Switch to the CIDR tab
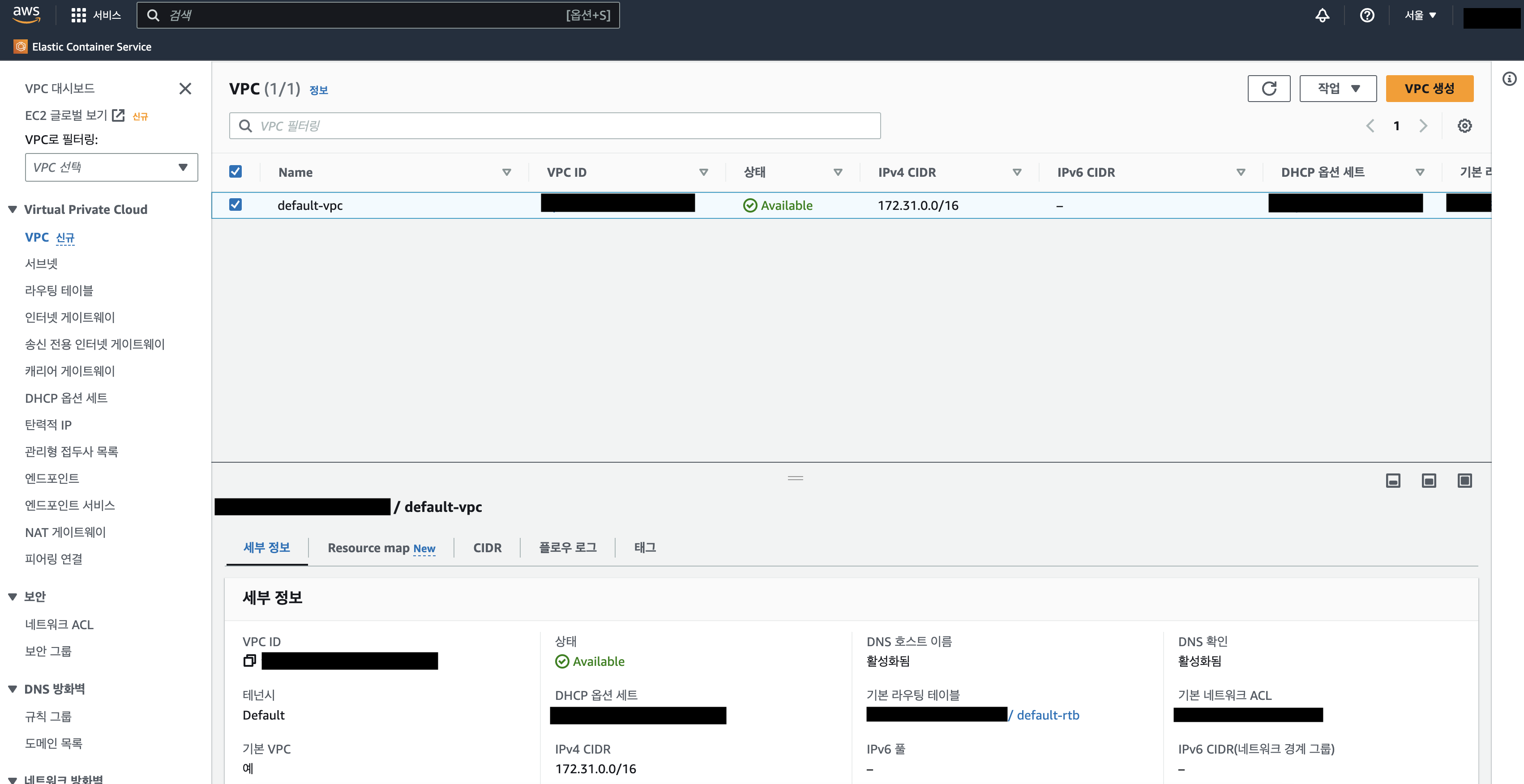 click(487, 548)
